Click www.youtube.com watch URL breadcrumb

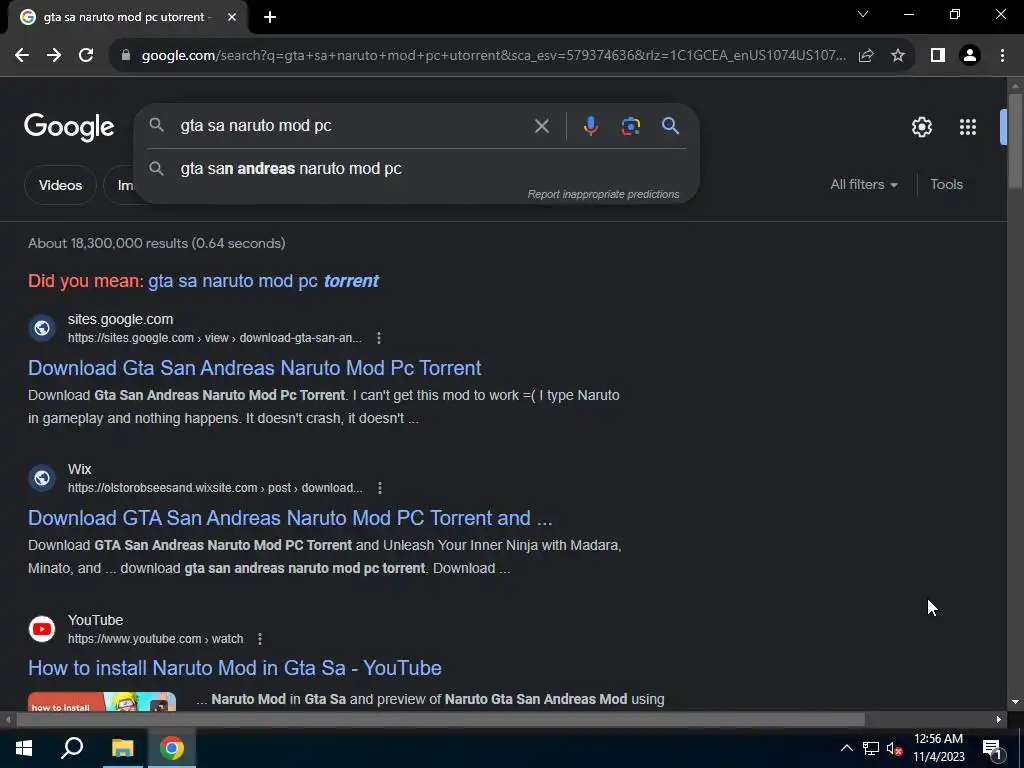pyautogui.click(x=155, y=639)
